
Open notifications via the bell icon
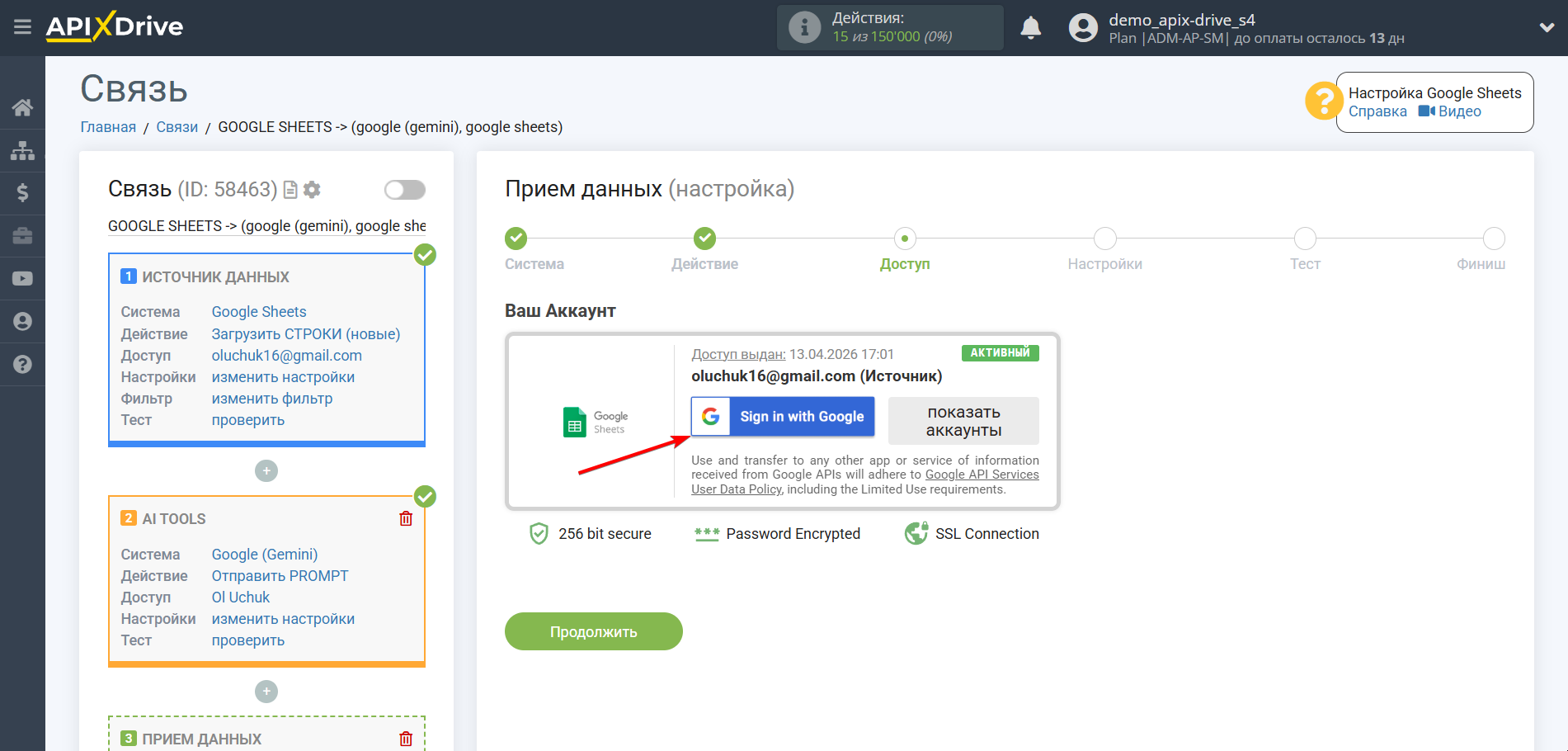[x=1030, y=26]
